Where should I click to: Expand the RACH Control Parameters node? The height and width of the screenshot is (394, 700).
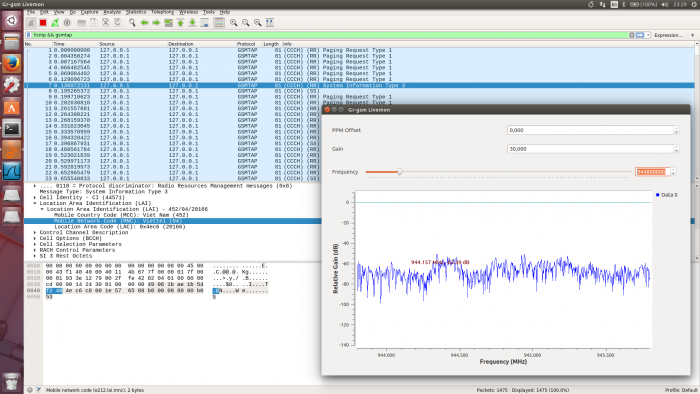tap(35, 250)
